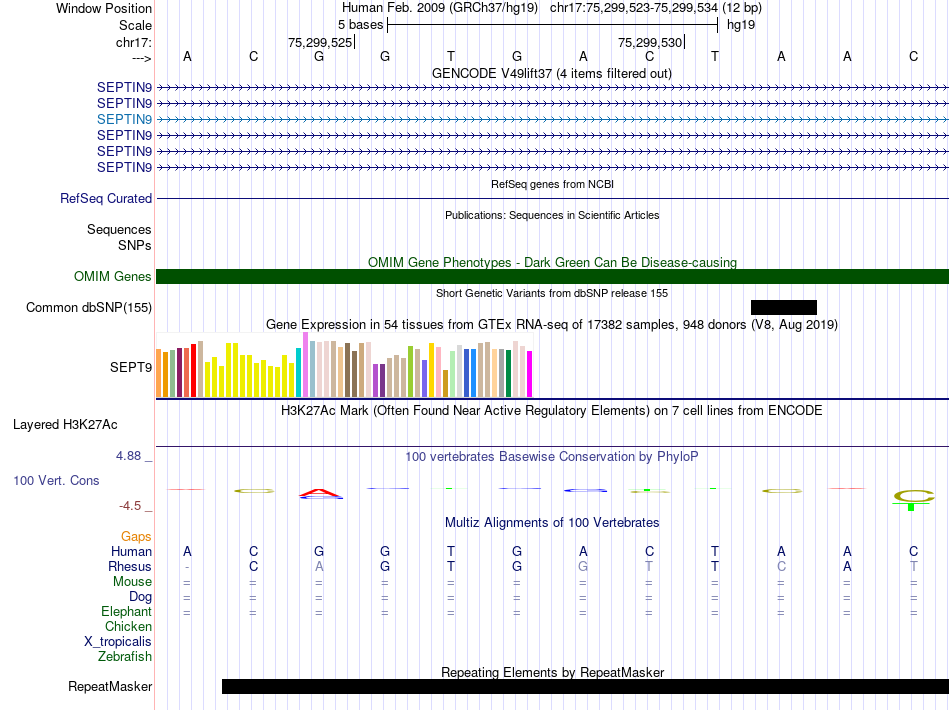This screenshot has height=710, width=950.
Task: Click position marker 75,299,525
Action: point(320,42)
